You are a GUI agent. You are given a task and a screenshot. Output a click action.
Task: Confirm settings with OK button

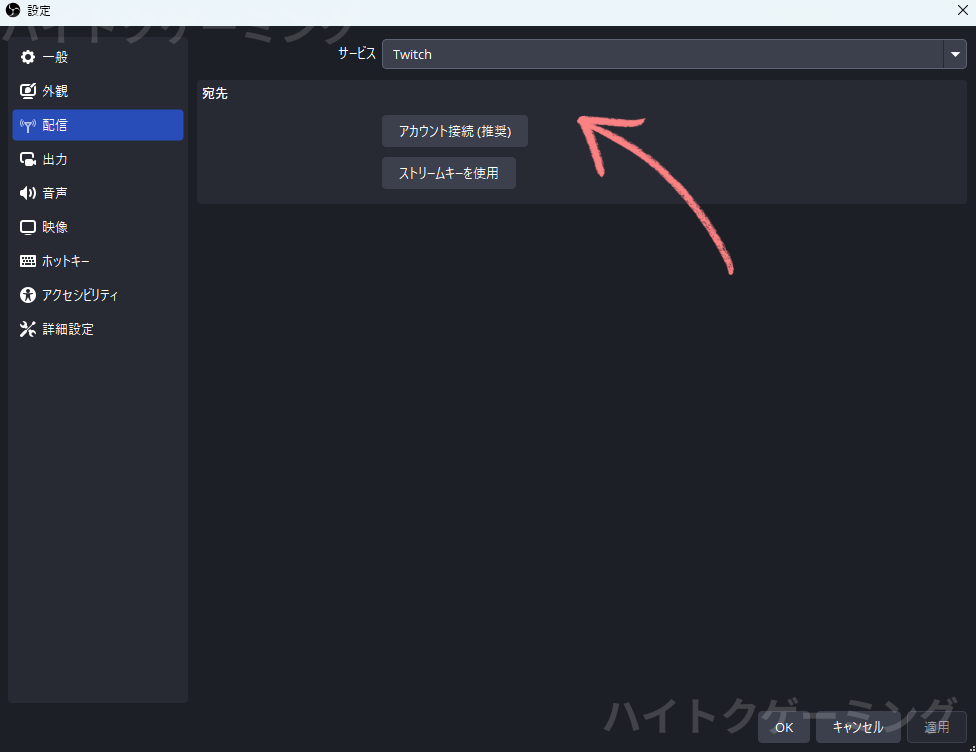(x=784, y=727)
